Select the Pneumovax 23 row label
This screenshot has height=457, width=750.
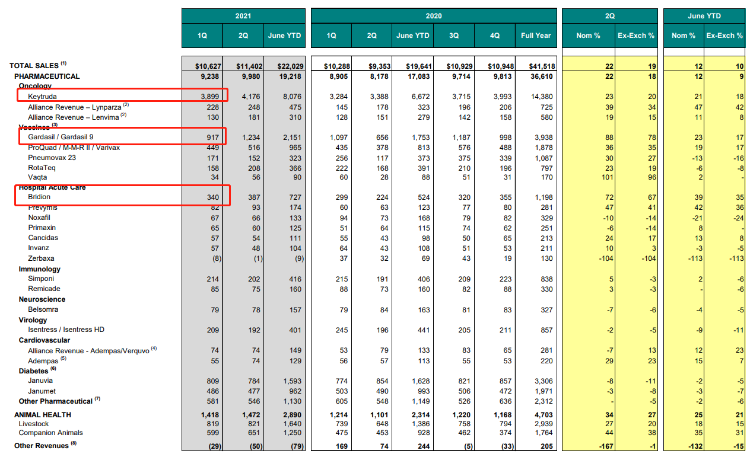[x=52, y=157]
